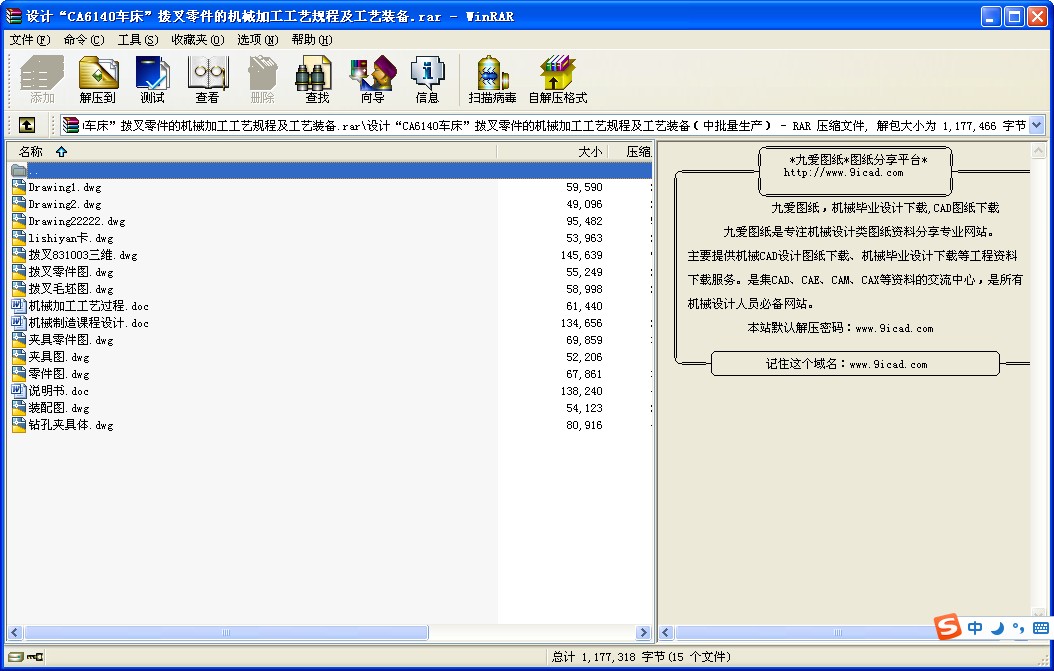The height and width of the screenshot is (671, 1054).
Task: Open the 命令(C) menu
Action: pyautogui.click(x=84, y=40)
